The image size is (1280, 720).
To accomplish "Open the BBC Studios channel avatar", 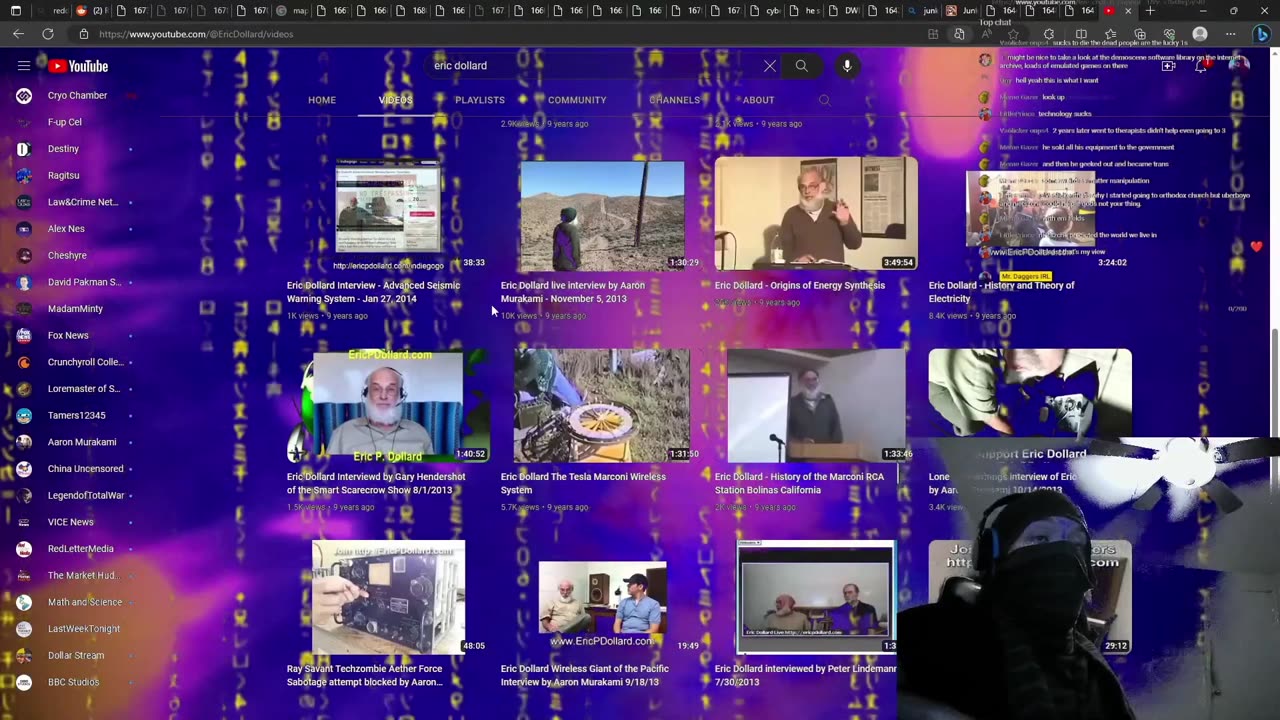I will 24,682.
